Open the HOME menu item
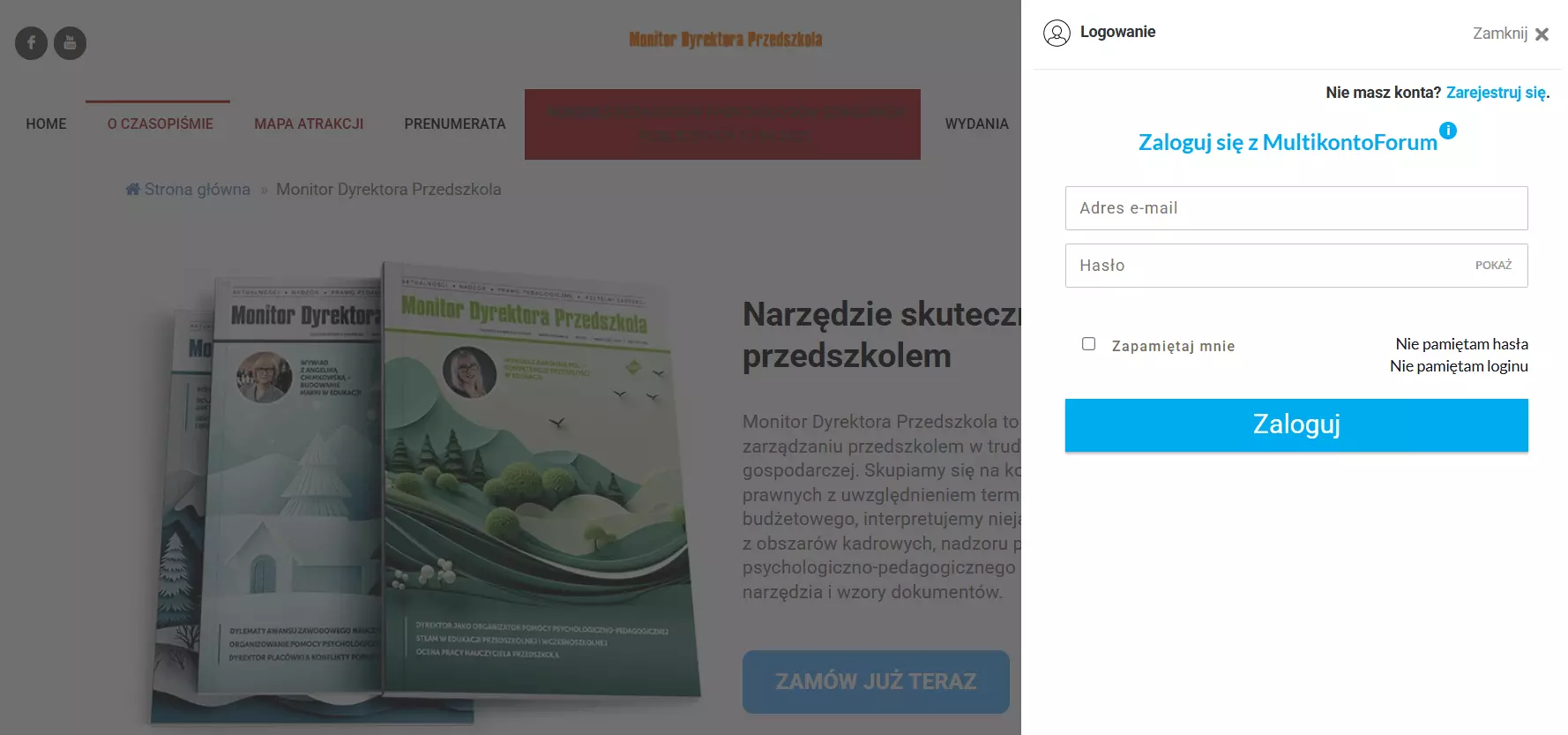This screenshot has height=735, width=1568. [46, 124]
